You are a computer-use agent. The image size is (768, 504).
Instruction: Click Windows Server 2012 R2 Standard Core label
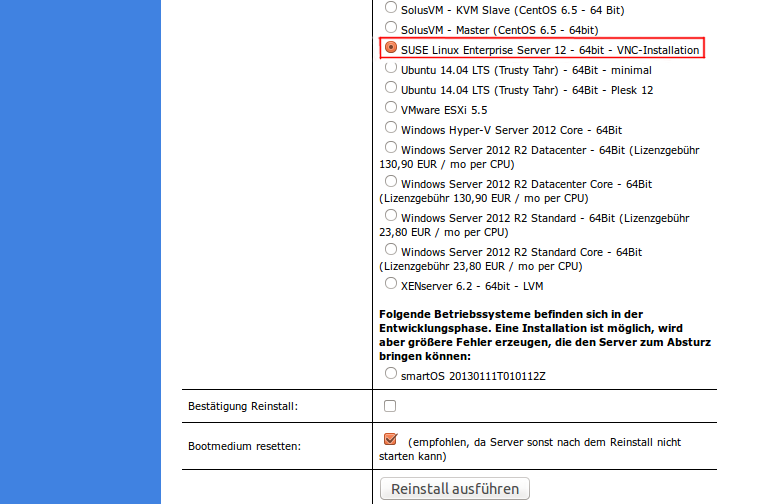click(511, 259)
